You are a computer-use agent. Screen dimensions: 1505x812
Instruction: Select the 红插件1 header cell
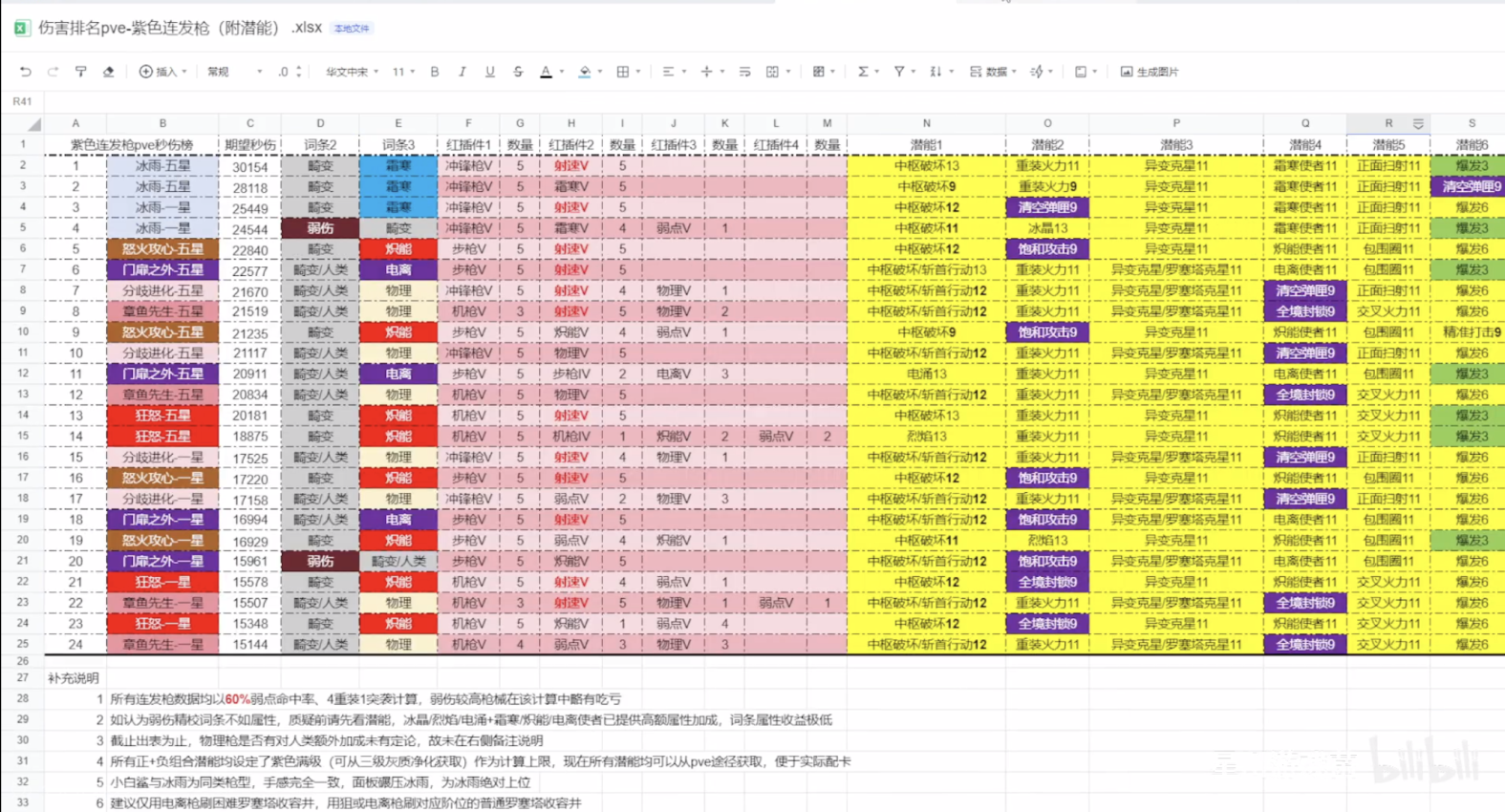coord(468,145)
